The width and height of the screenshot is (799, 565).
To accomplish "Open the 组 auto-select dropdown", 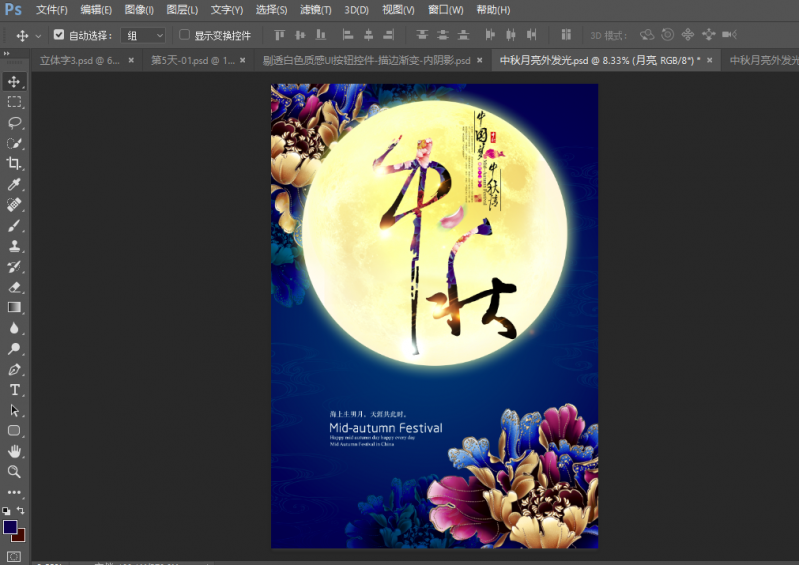I will [x=143, y=35].
